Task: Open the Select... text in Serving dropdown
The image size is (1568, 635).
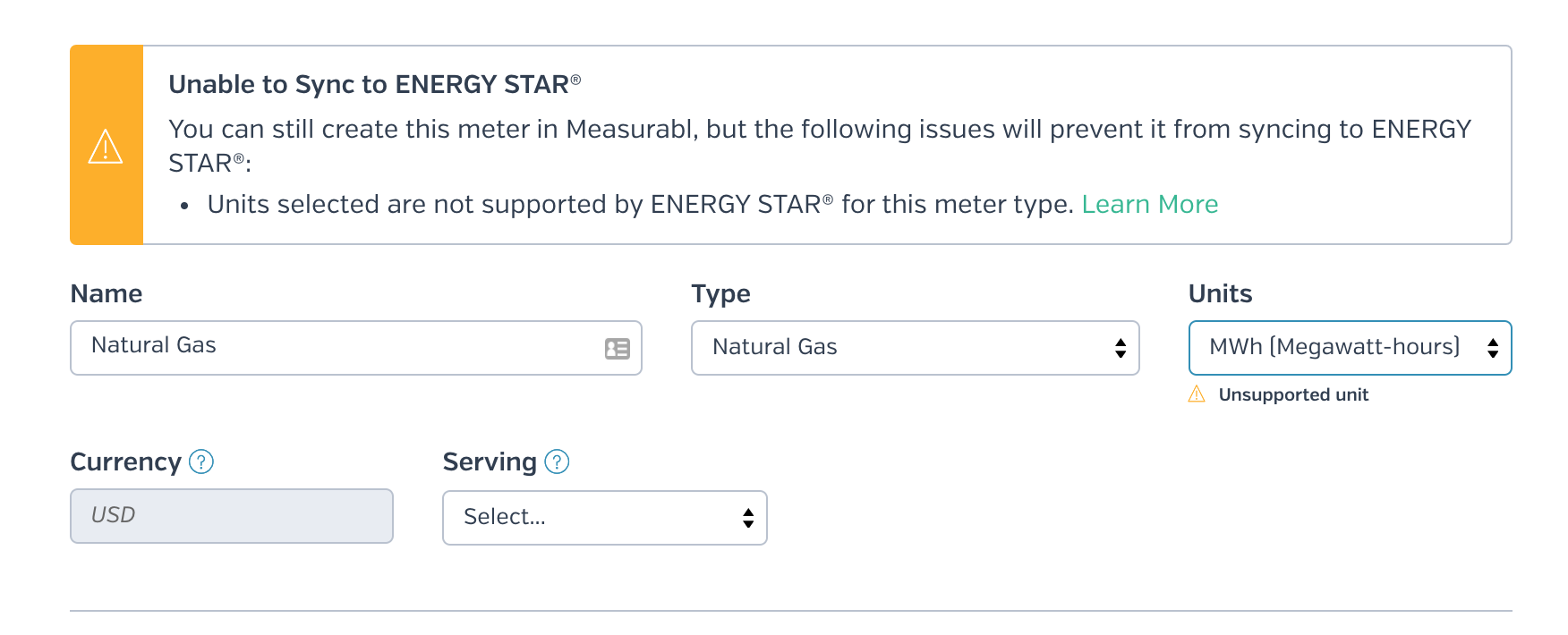Action: (x=505, y=517)
